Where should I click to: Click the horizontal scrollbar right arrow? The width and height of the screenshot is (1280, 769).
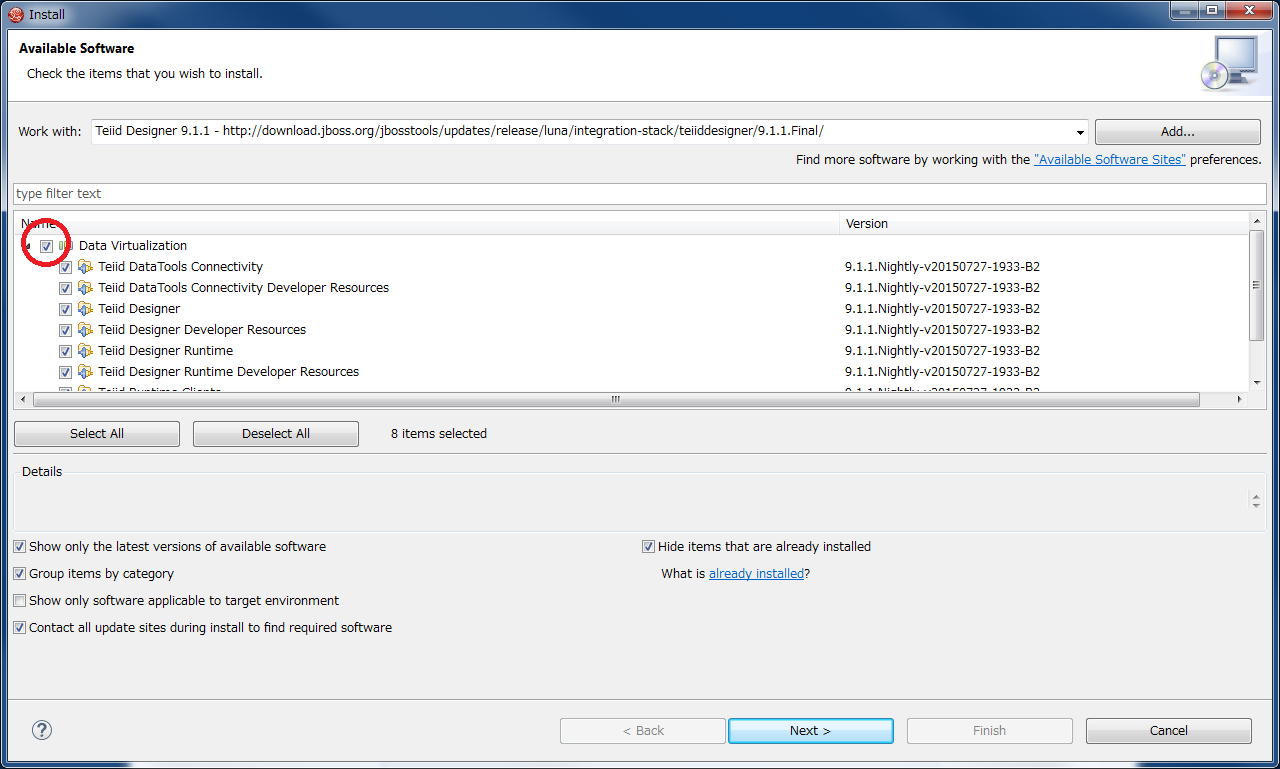(1240, 400)
